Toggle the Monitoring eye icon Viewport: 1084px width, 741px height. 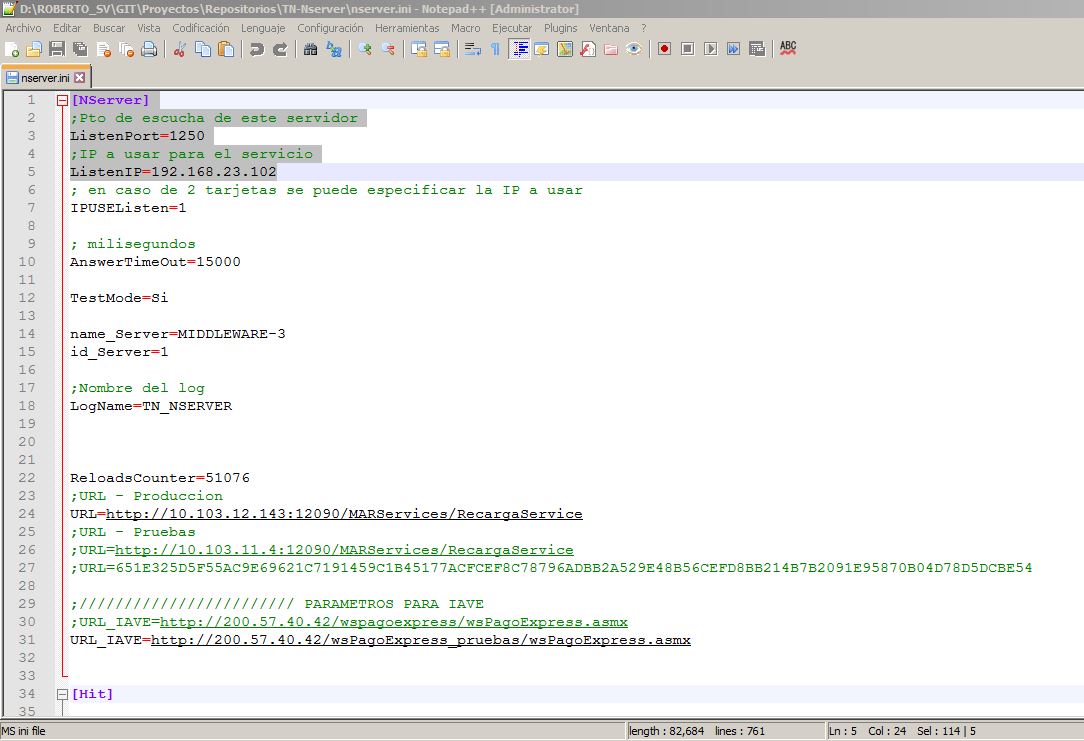coord(633,49)
